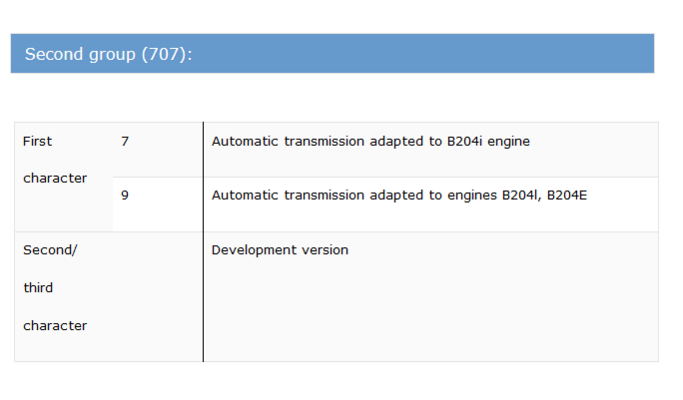Click the blue header banner

pyautogui.click(x=332, y=53)
